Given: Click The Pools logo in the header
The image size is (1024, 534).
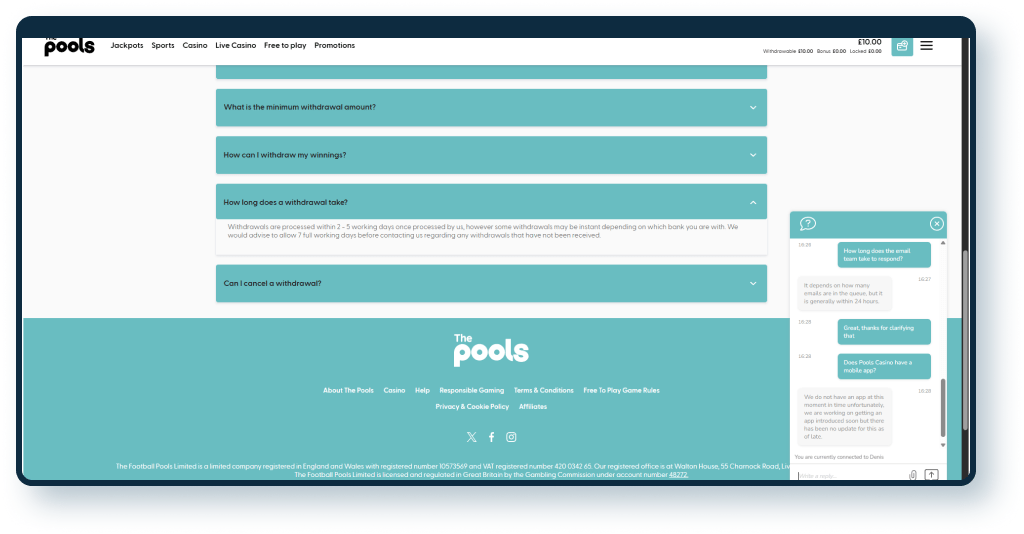Looking at the screenshot, I should tap(69, 46).
